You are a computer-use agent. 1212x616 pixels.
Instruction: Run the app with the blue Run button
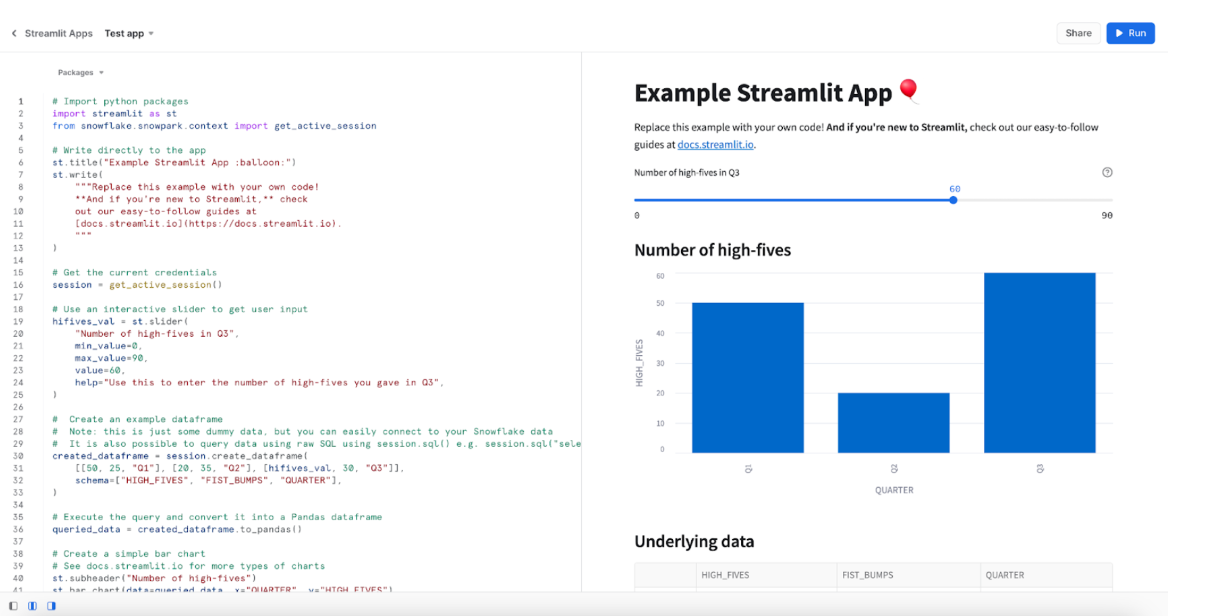1130,33
